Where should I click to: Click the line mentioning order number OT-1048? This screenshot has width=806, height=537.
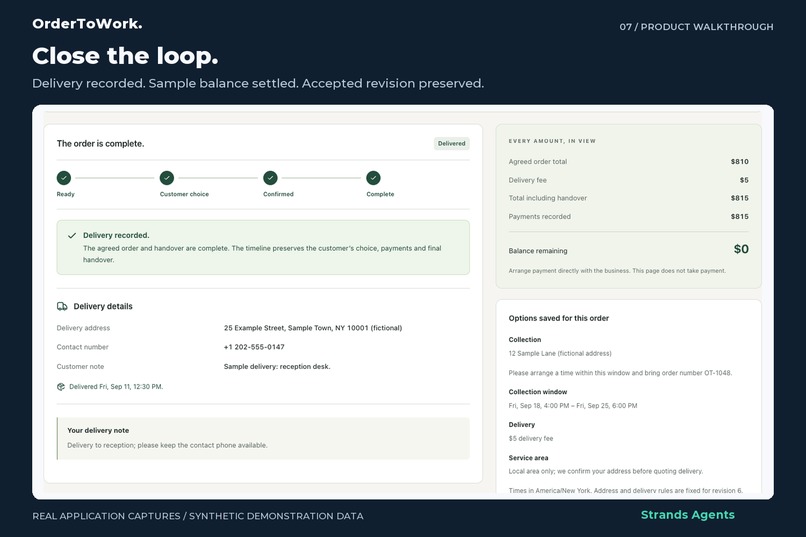tap(620, 373)
